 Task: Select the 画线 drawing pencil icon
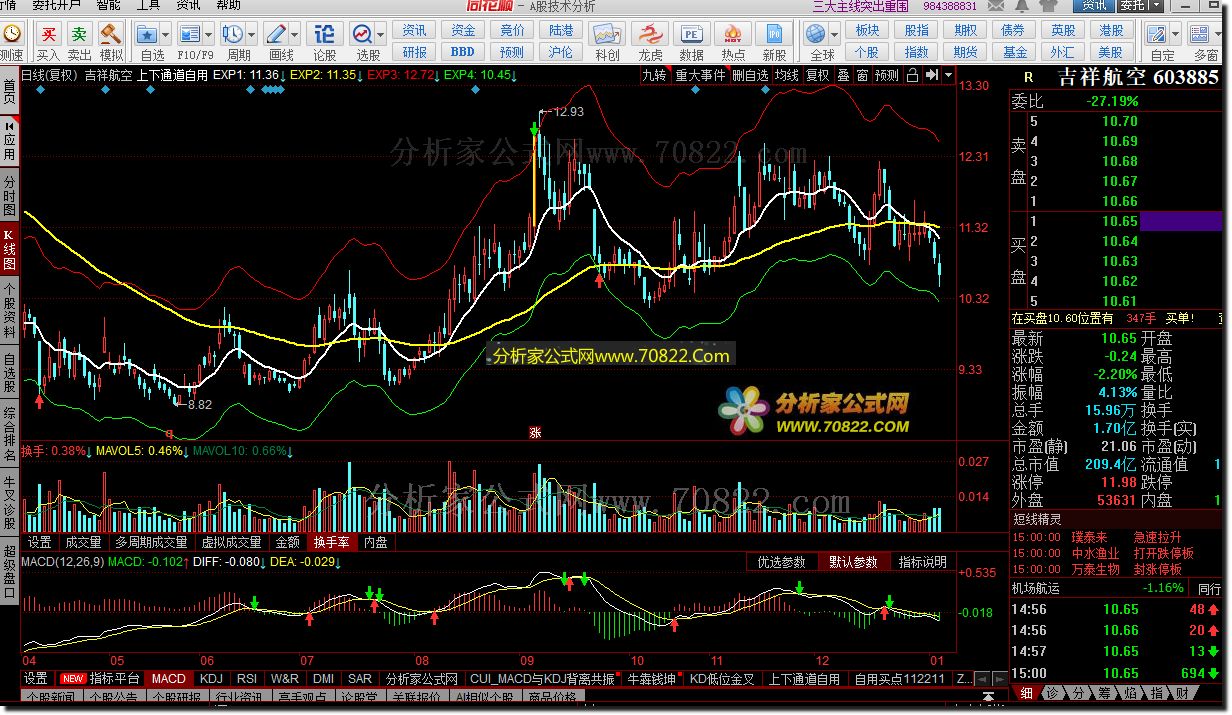click(x=276, y=34)
